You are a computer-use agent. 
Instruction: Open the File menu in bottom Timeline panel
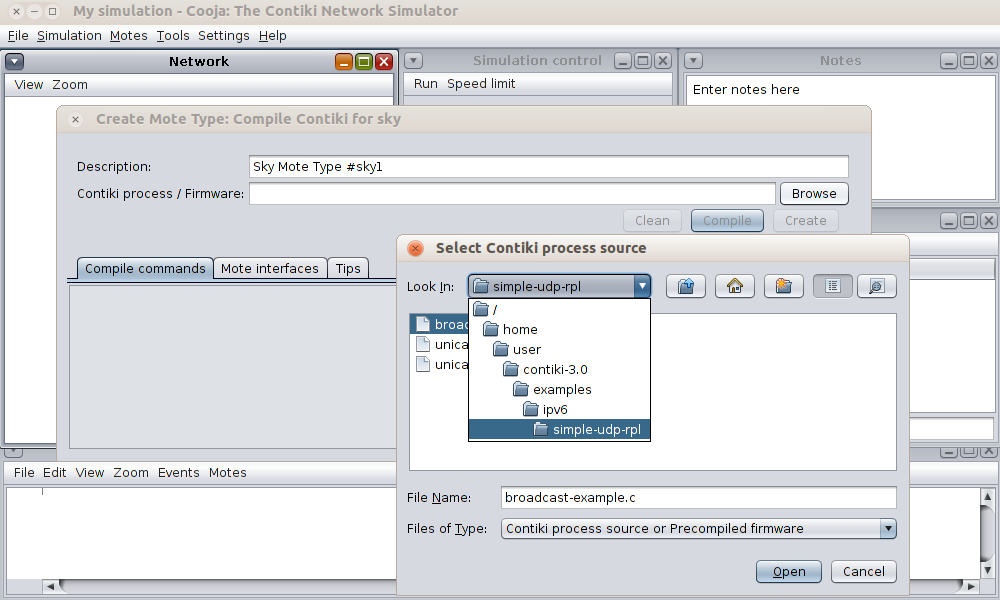[24, 472]
